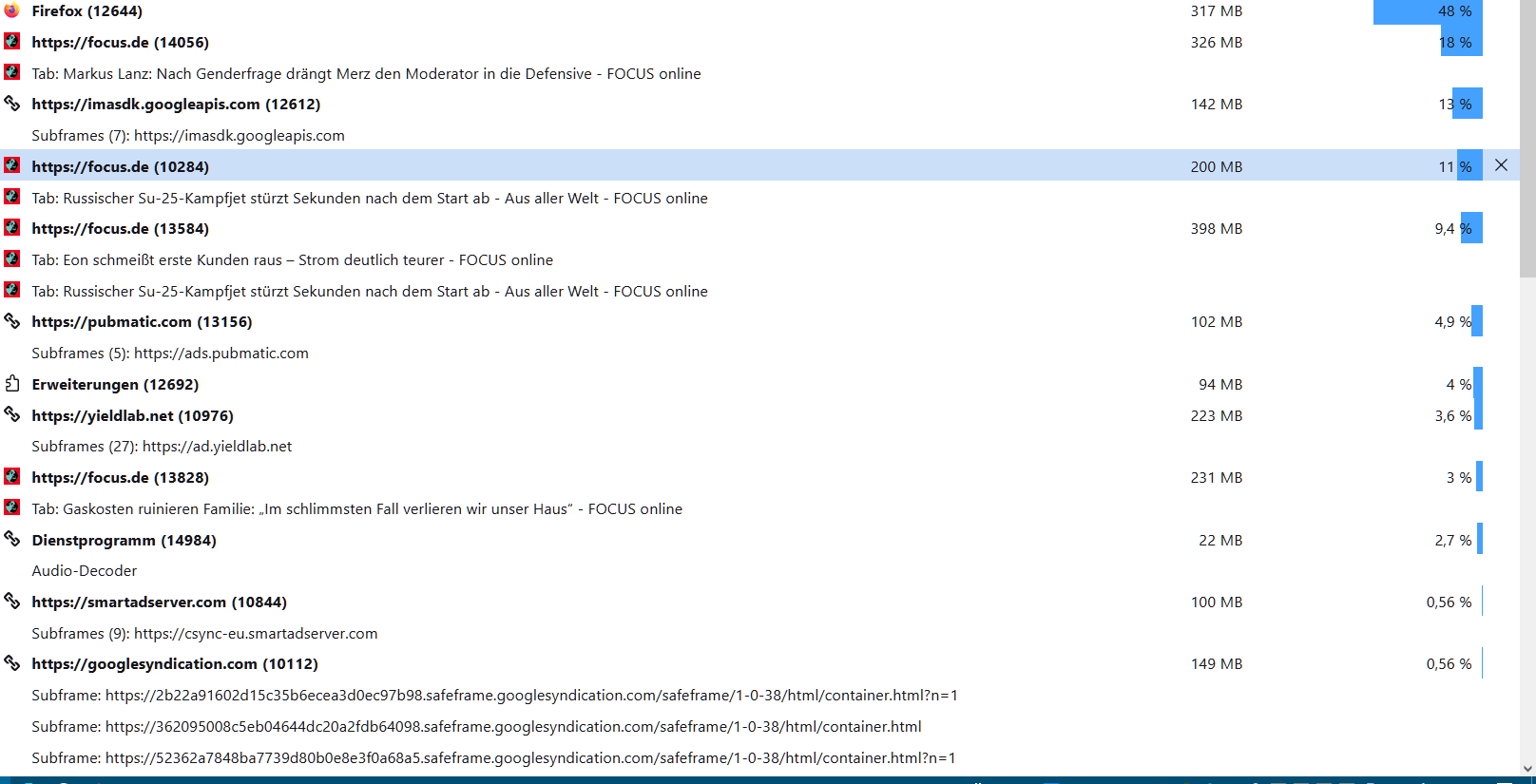Click the 18 % CPU value of focus.de (14056)
The image size is (1536, 784).
tap(1455, 43)
